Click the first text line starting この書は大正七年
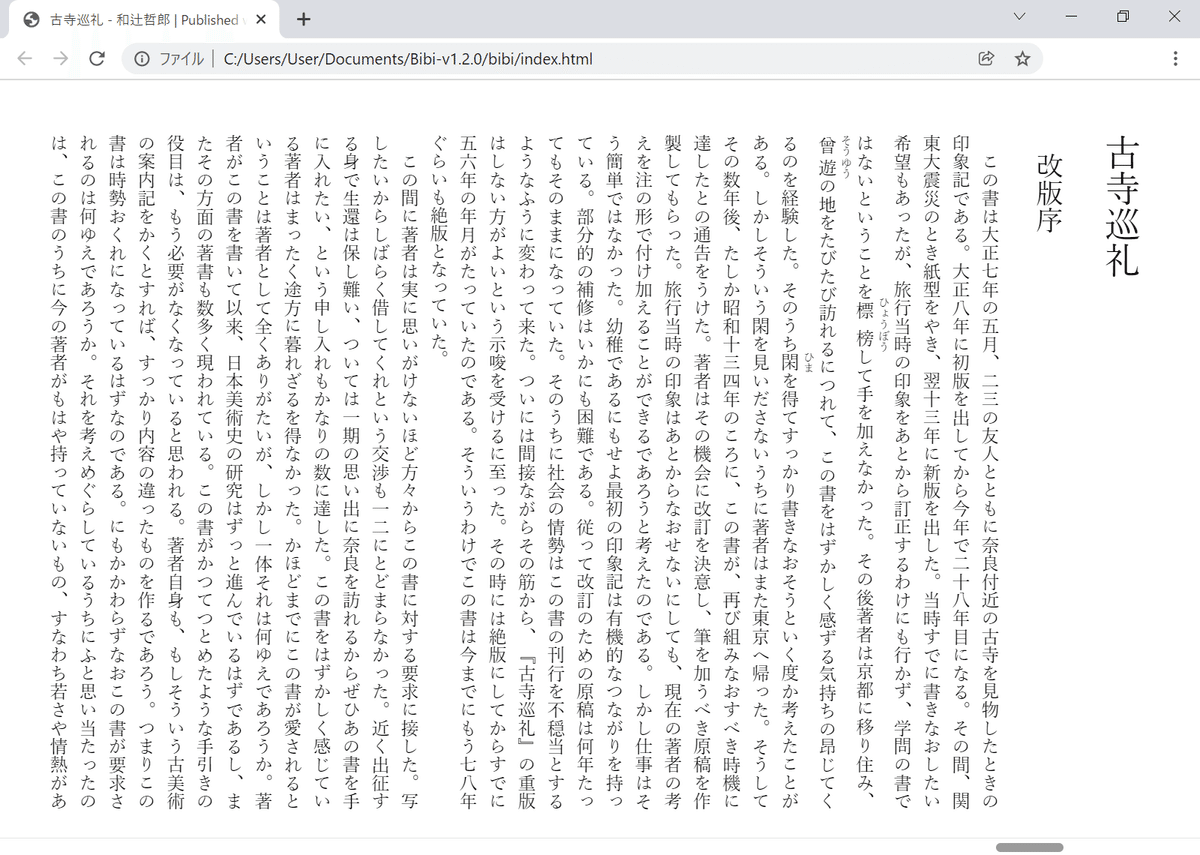 click(990, 484)
